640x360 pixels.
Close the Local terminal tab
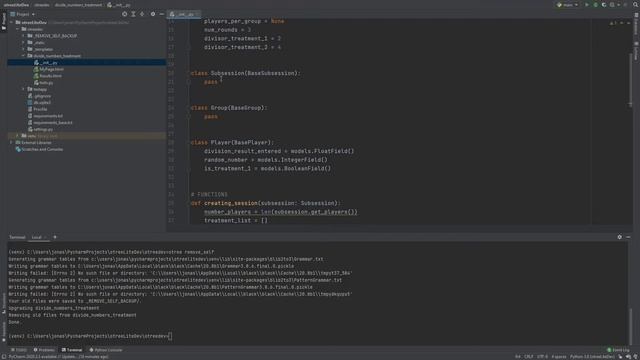[46, 237]
